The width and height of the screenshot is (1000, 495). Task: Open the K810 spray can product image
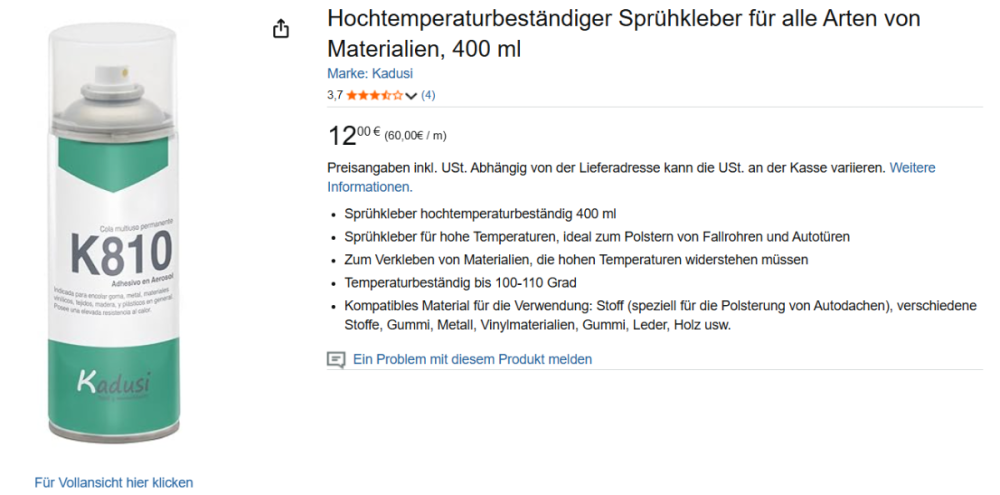114,240
